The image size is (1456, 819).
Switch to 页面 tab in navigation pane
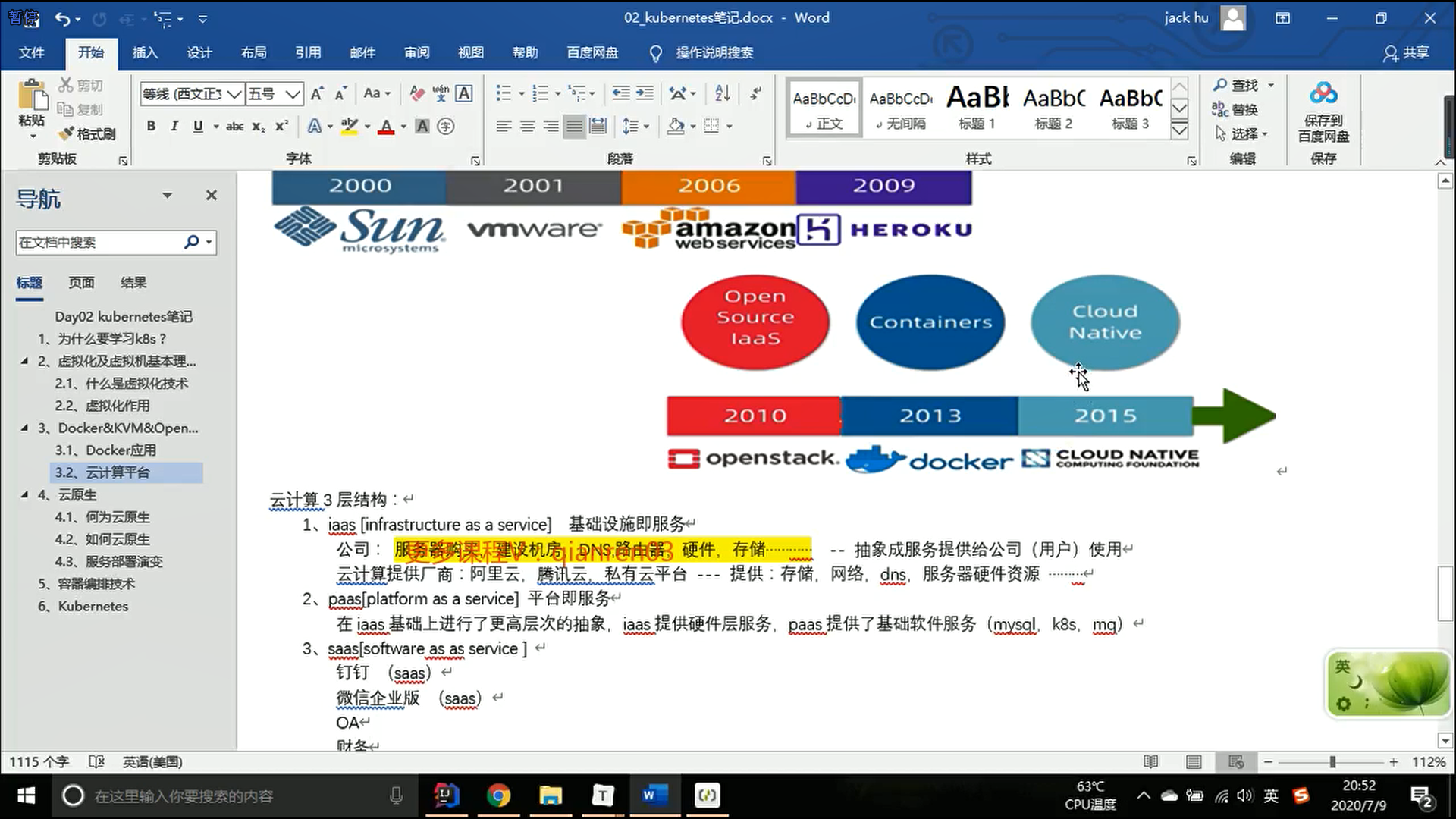click(x=81, y=283)
